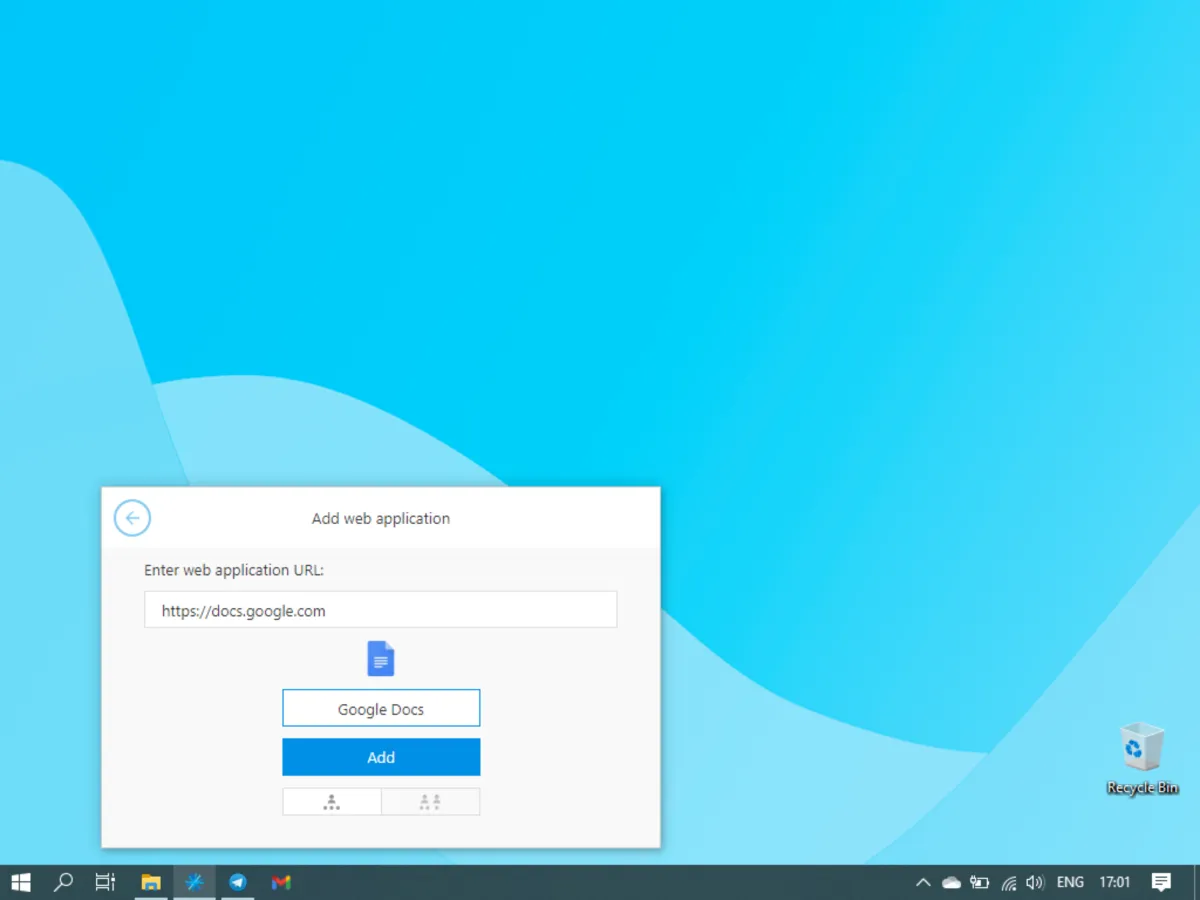Screen dimensions: 1200x900
Task: Expand hidden system tray icons
Action: pyautogui.click(x=923, y=882)
